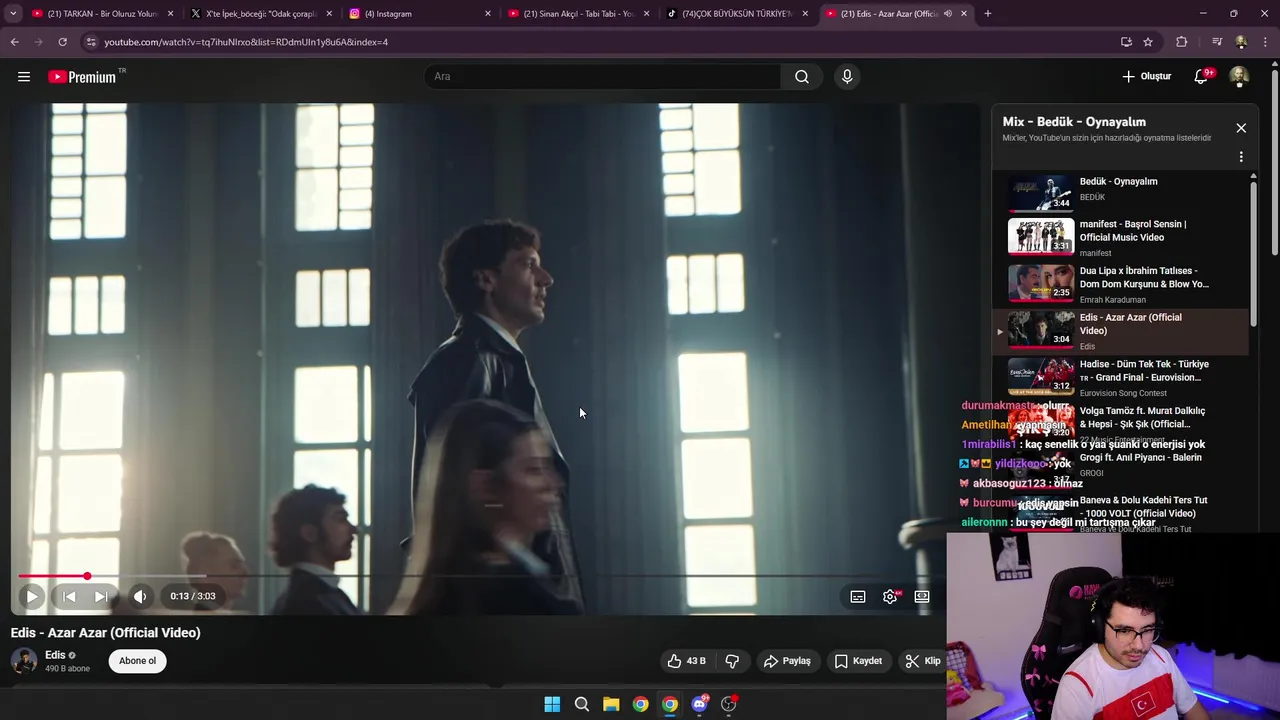
Task: Open the YouTube hamburger guide menu
Action: 24,77
